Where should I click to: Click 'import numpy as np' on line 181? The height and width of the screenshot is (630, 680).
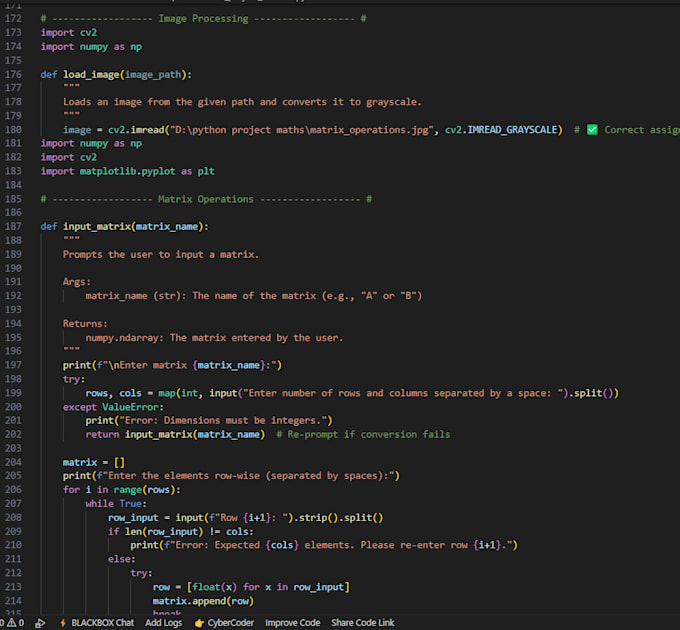pos(91,144)
